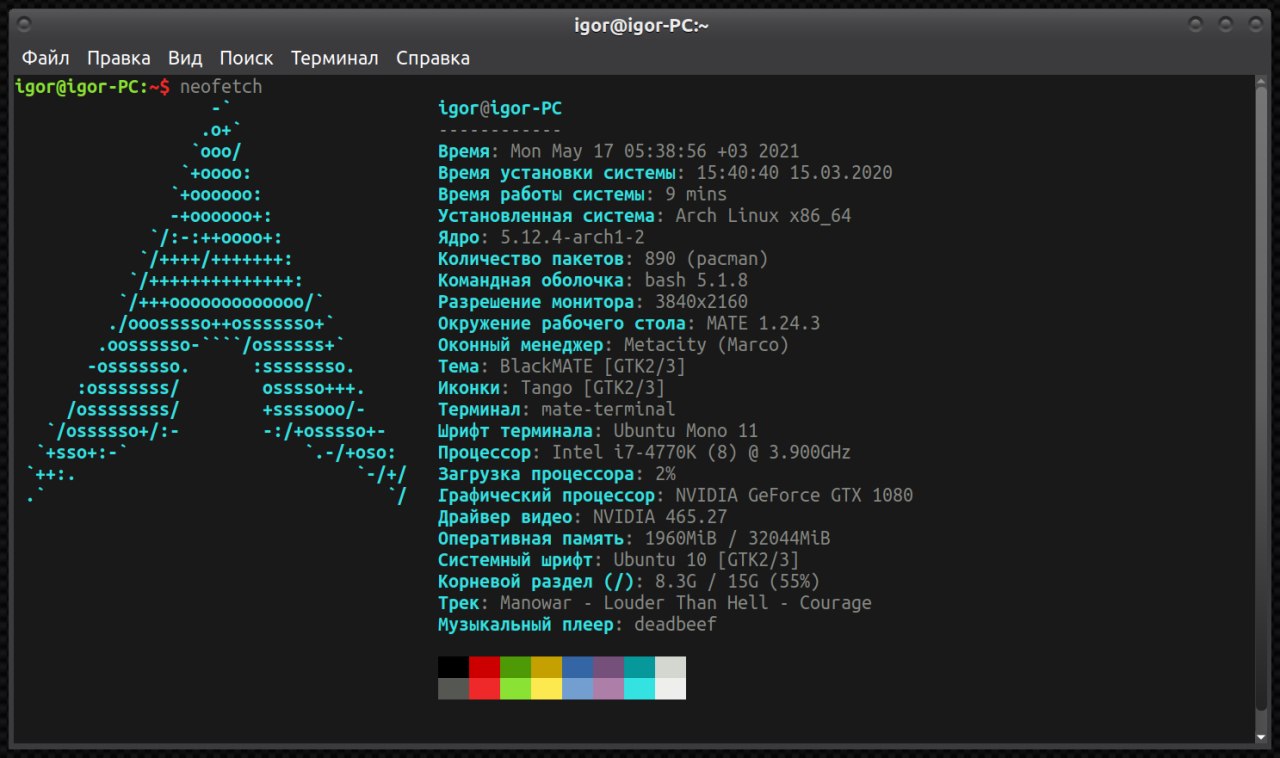Click the 'NVIDIA 465.27' driver value
Viewport: 1280px width, 758px height.
660,517
